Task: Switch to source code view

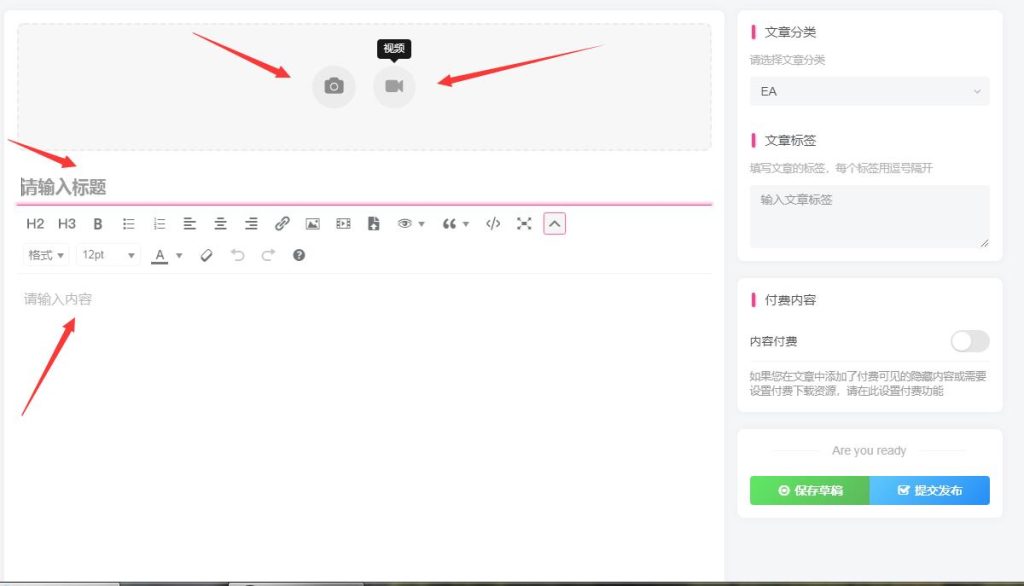Action: [493, 224]
